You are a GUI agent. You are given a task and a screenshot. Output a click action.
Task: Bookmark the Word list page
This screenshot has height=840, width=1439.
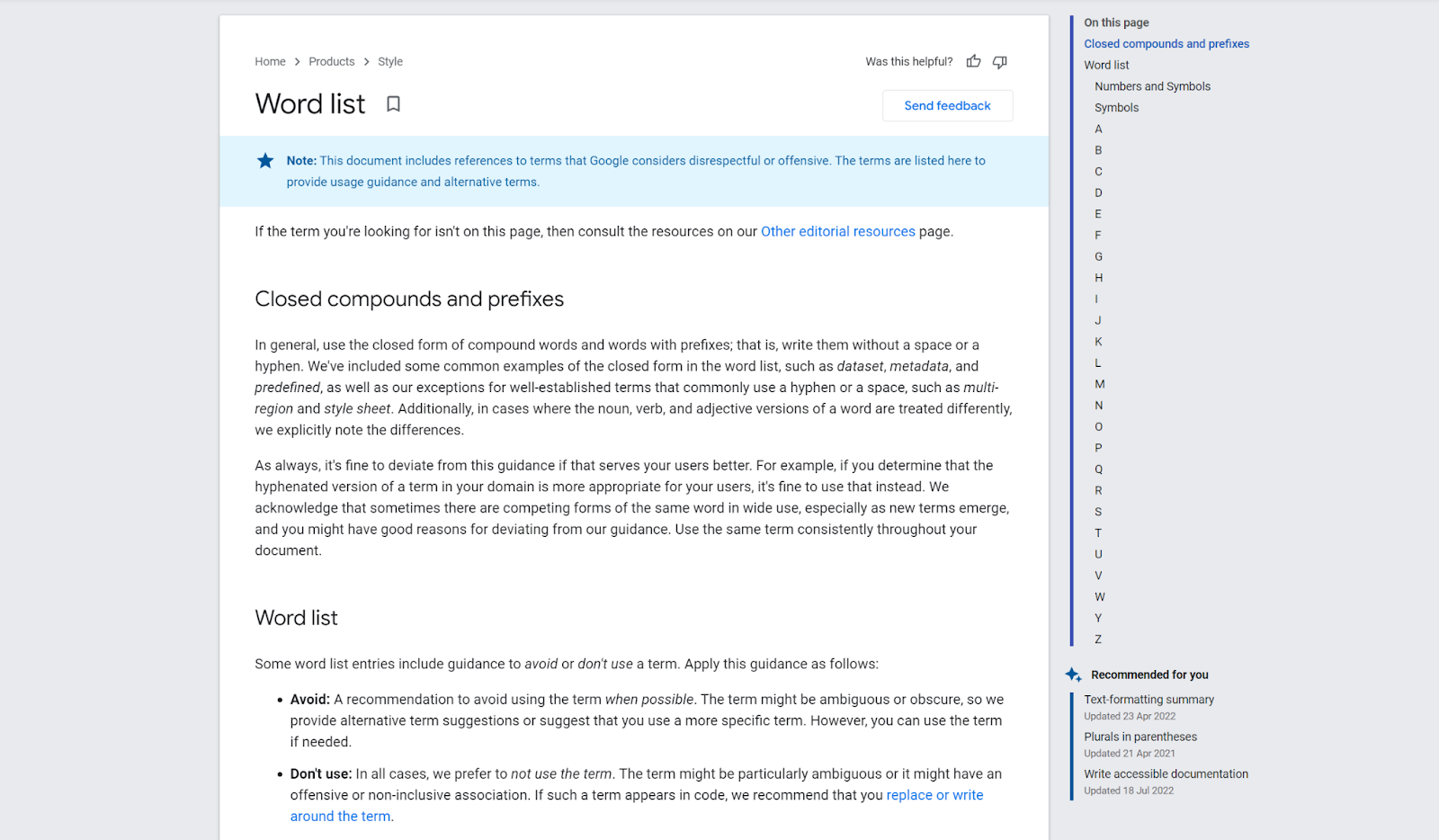393,103
